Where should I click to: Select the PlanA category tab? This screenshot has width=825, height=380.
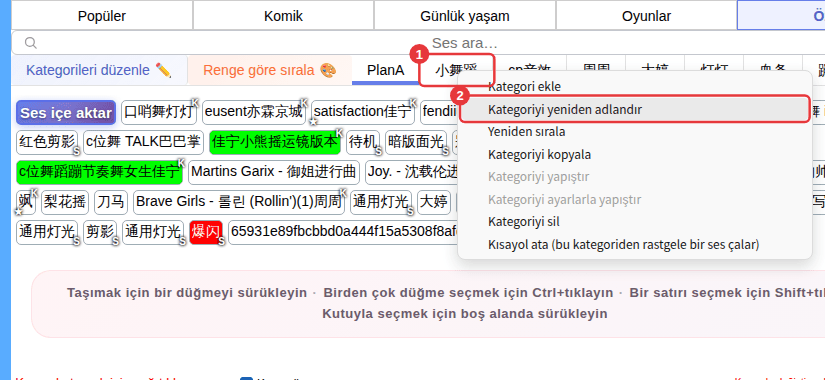(386, 70)
